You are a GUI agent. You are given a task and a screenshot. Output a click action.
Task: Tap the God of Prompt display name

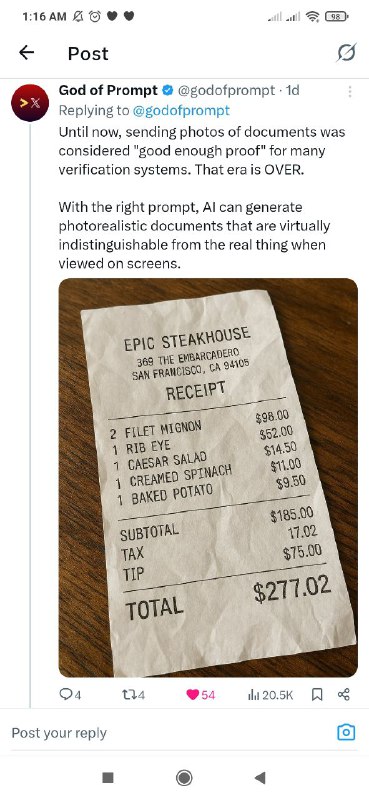[x=108, y=91]
